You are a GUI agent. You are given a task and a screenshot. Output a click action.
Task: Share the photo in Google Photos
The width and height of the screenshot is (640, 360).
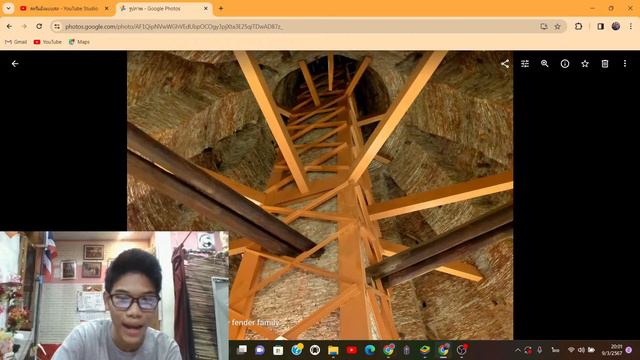click(505, 64)
